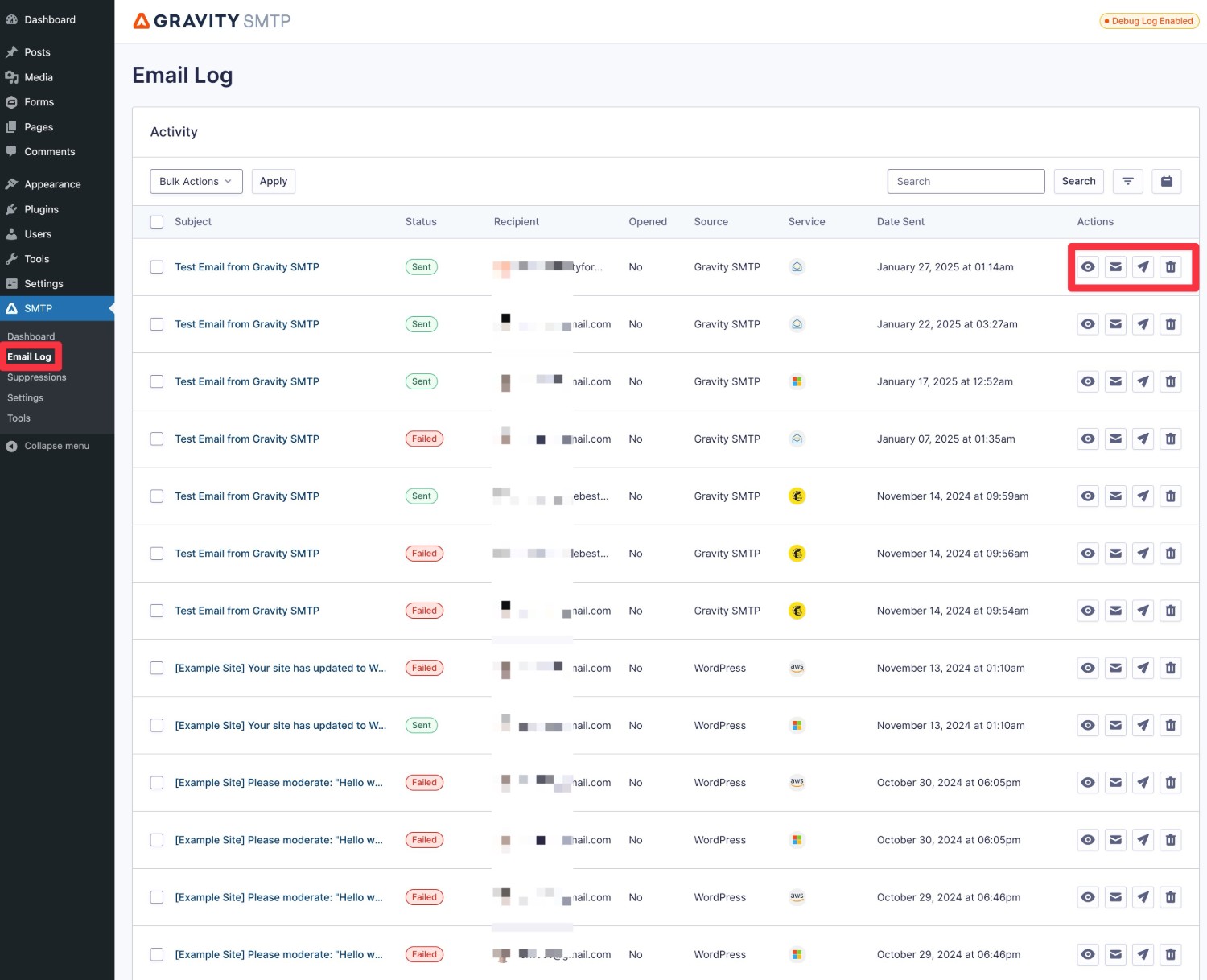Check the November 14 09:56am email row

click(x=157, y=554)
